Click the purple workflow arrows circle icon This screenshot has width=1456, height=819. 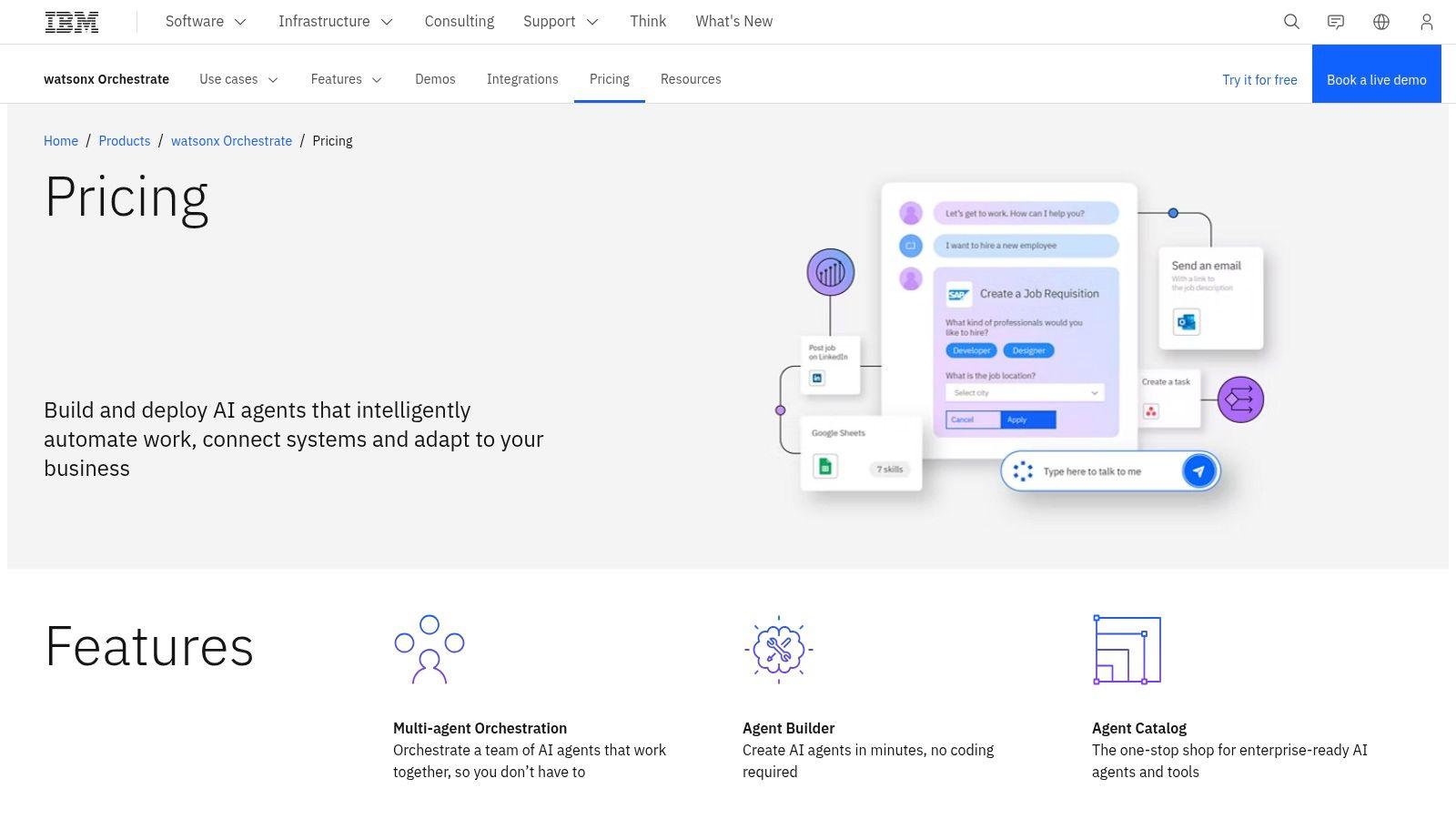pos(1240,399)
